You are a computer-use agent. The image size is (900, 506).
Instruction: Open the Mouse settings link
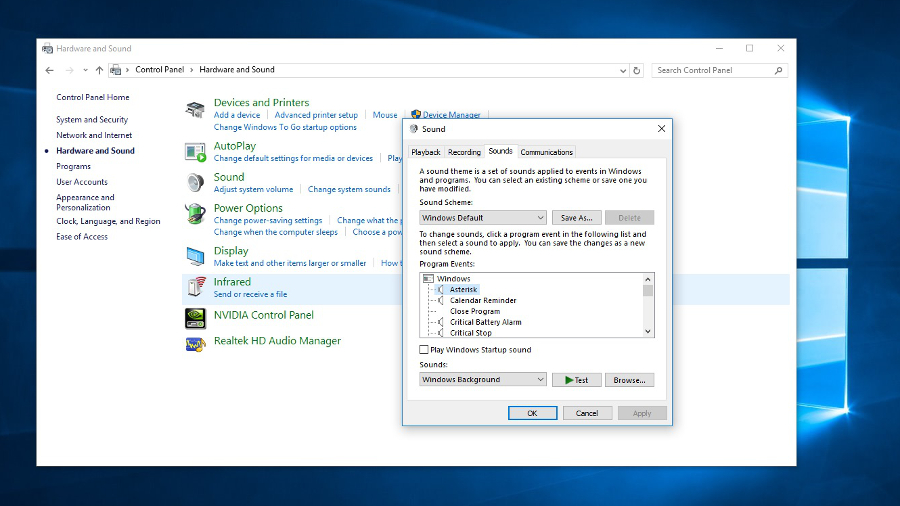385,115
